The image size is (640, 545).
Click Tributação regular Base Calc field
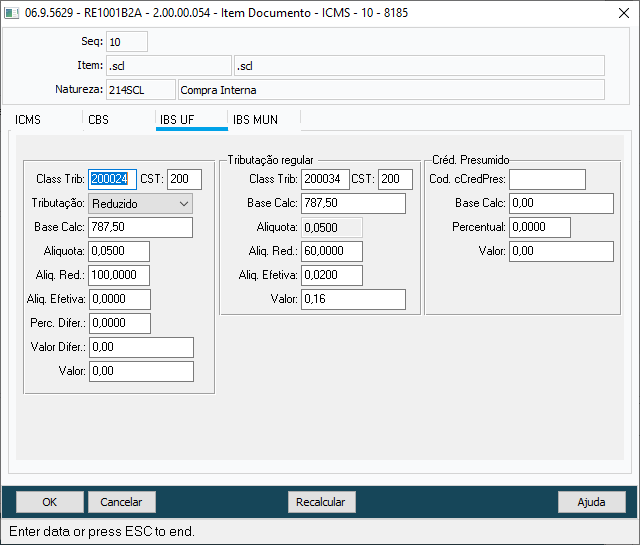coord(353,203)
